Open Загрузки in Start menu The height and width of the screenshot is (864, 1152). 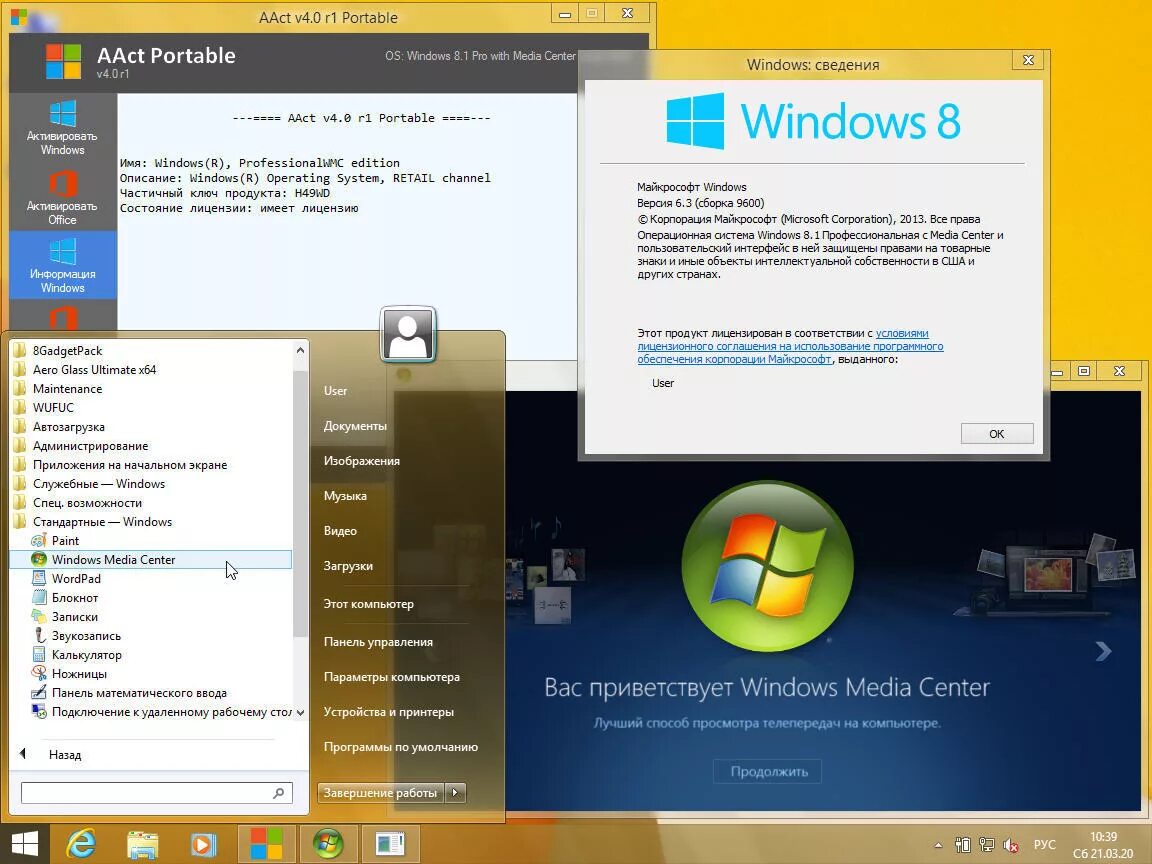pyautogui.click(x=348, y=566)
